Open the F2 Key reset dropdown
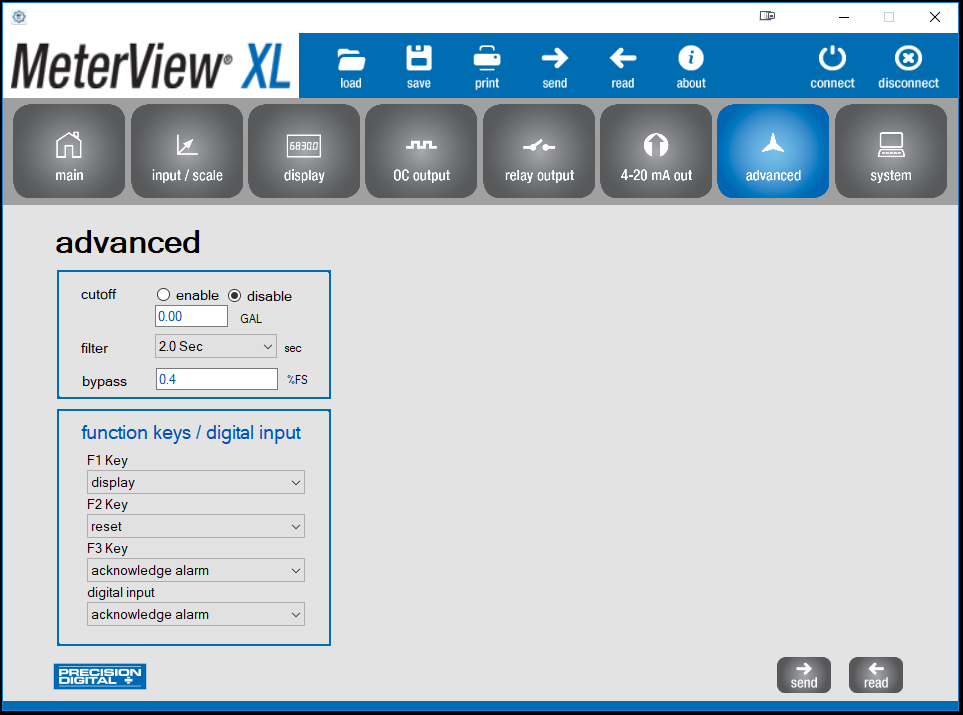The height and width of the screenshot is (715, 963). click(196, 526)
